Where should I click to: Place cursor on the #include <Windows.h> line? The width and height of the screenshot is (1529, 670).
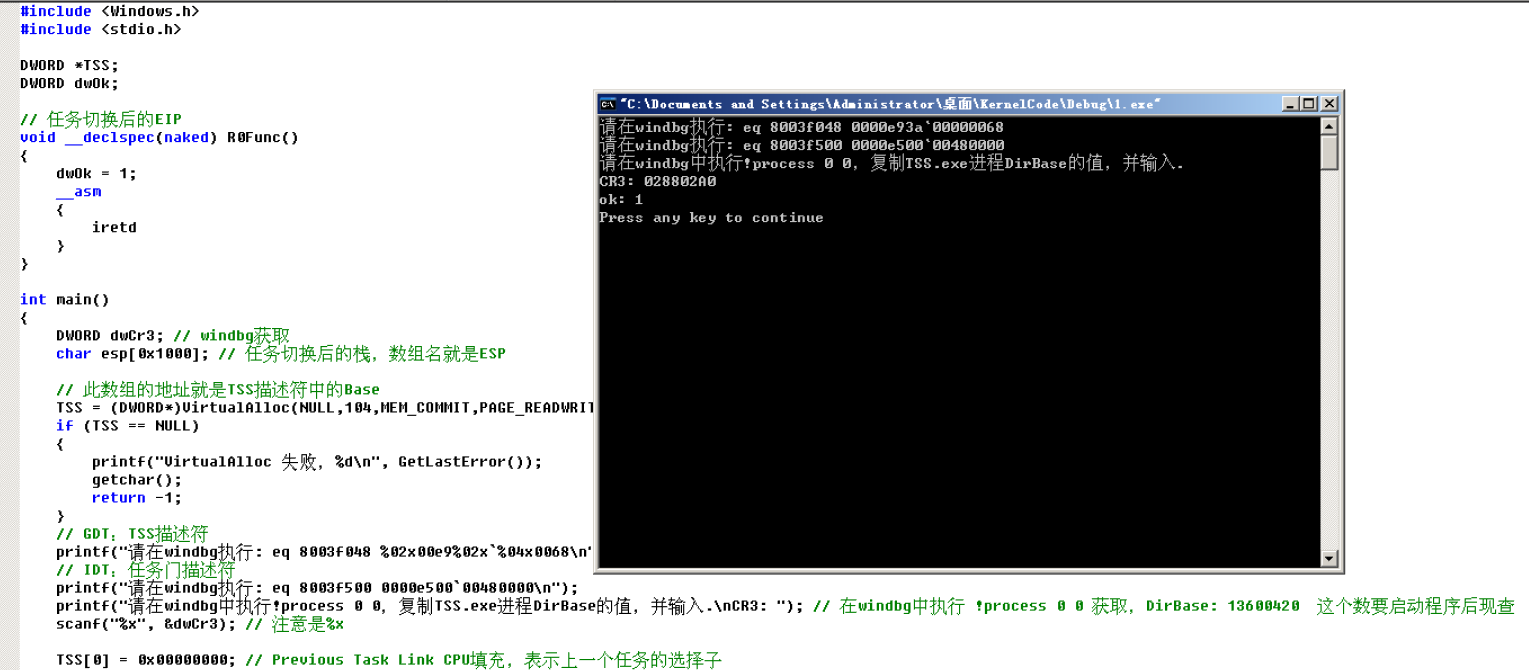click(110, 11)
